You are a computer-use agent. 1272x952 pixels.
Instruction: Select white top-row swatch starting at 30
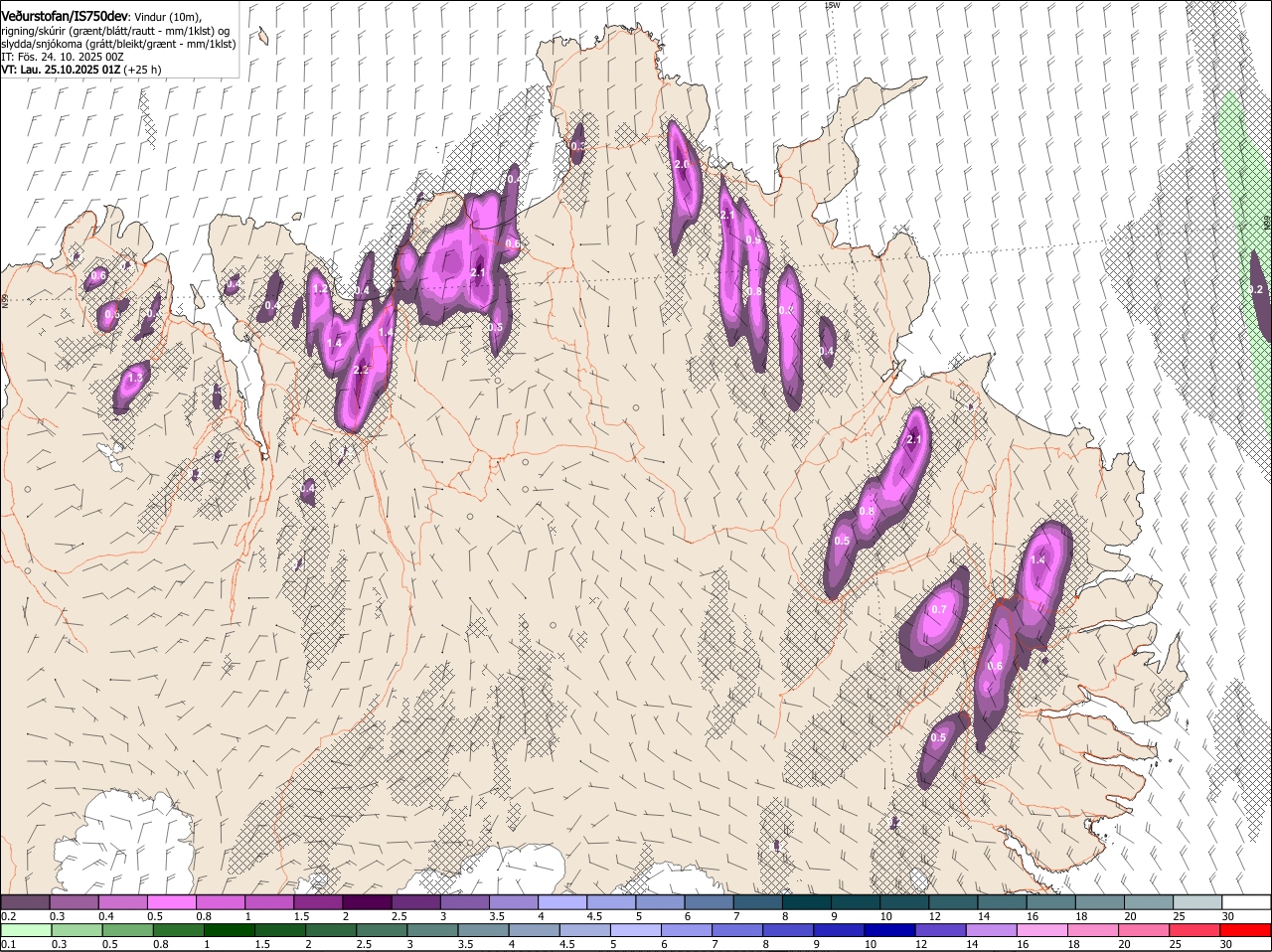pyautogui.click(x=1246, y=901)
